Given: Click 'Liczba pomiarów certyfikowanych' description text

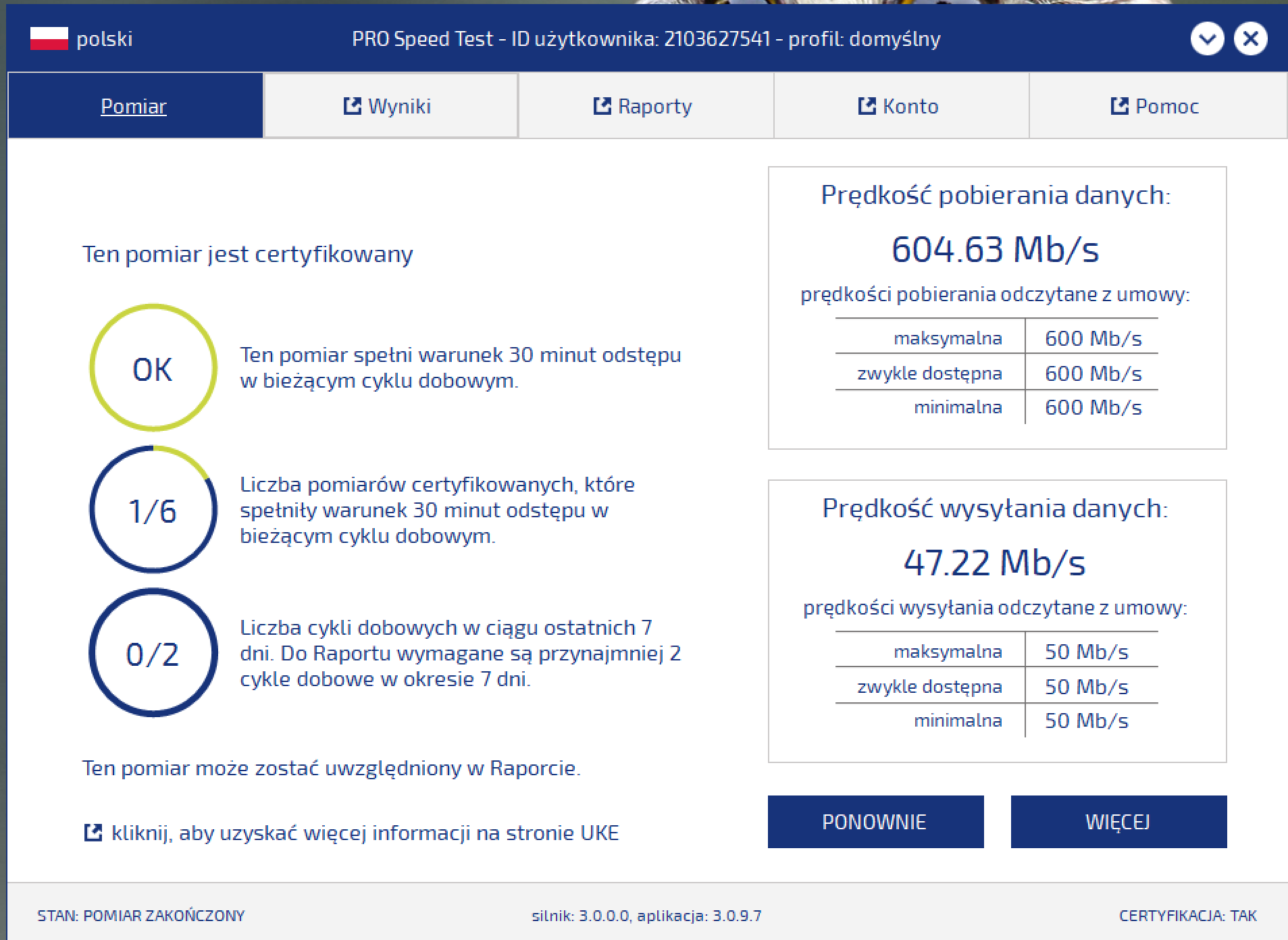Looking at the screenshot, I should [x=438, y=510].
